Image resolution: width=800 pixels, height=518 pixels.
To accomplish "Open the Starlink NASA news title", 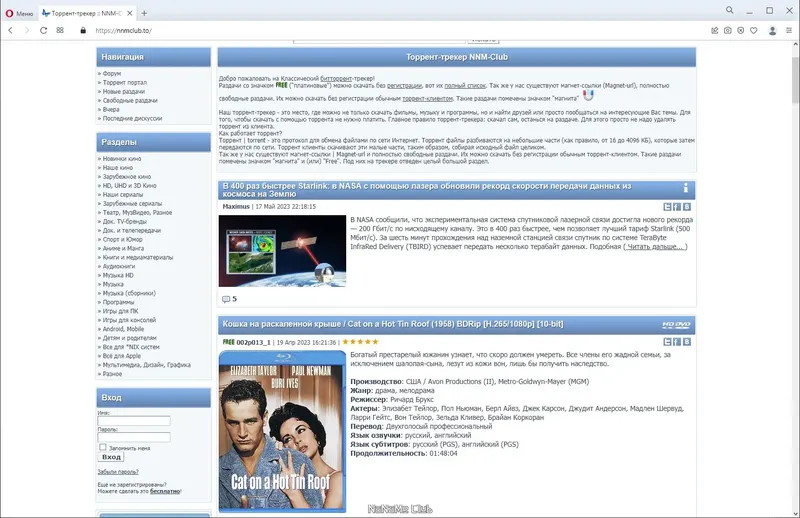I will click(x=427, y=190).
